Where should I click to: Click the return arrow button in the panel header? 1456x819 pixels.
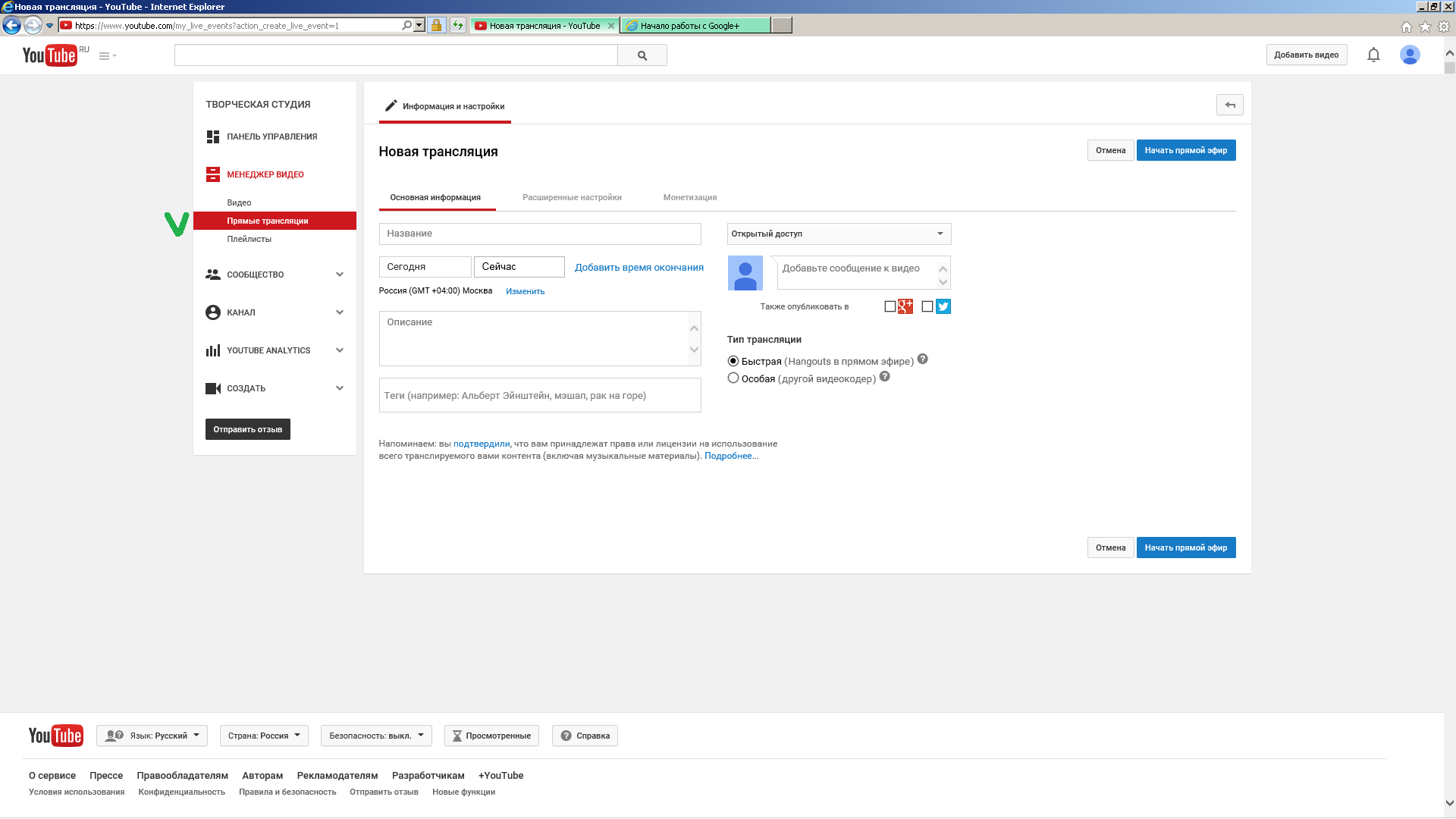(x=1229, y=105)
